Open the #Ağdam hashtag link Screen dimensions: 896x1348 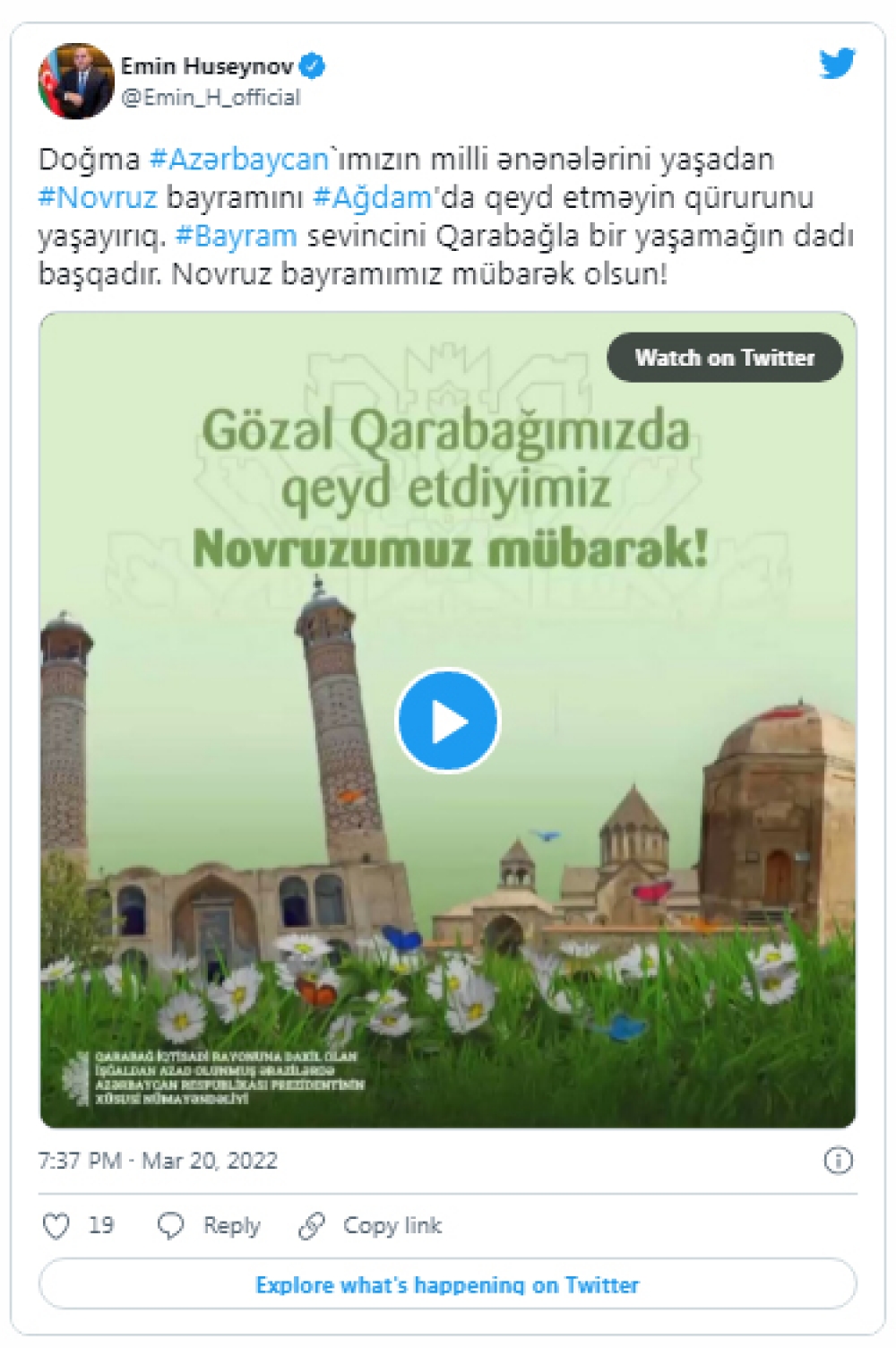pyautogui.click(x=373, y=197)
